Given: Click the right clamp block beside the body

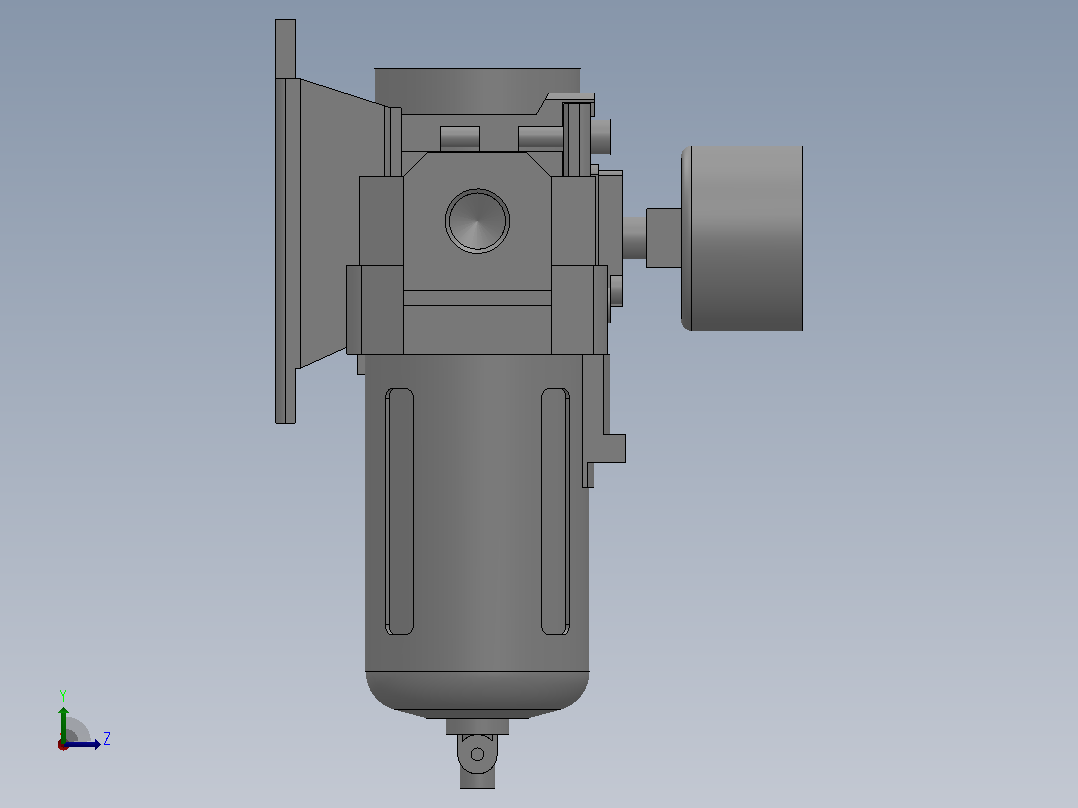Looking at the screenshot, I should click(579, 309).
